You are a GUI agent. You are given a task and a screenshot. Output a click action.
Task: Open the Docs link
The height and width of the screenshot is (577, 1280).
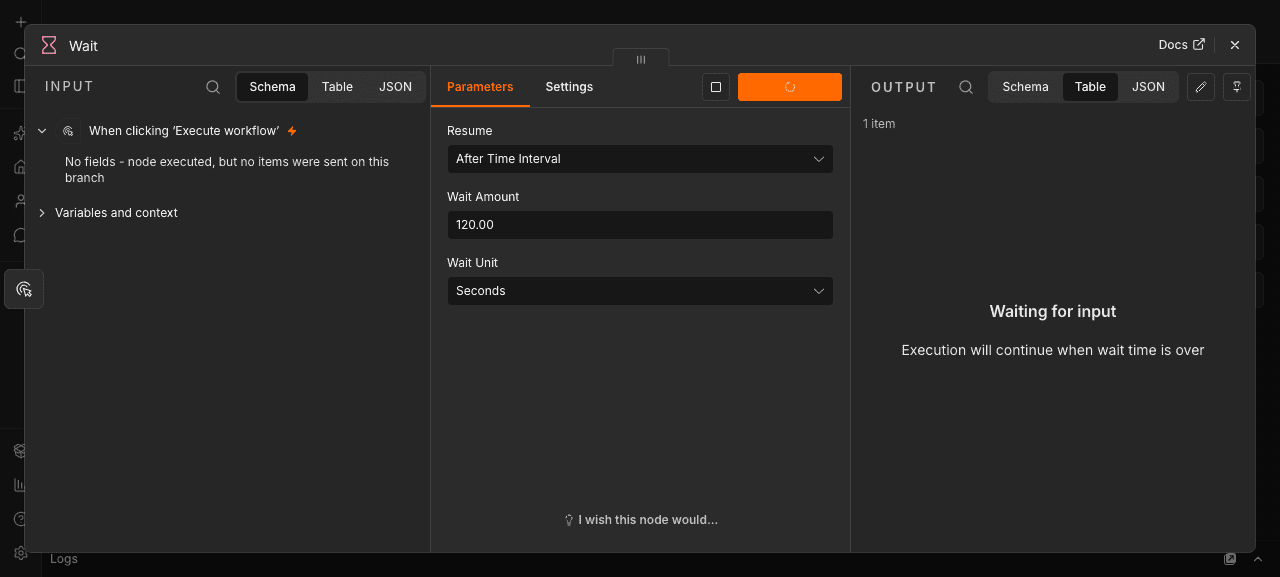[1181, 45]
